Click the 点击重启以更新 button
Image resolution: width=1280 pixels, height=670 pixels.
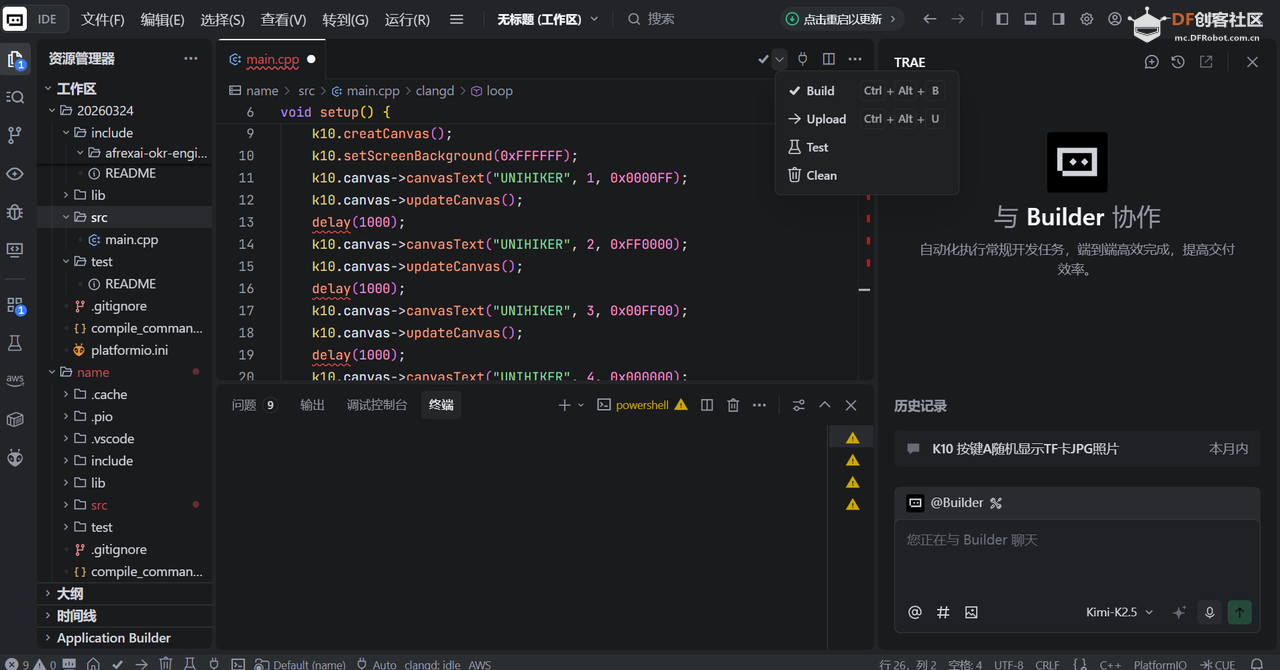tap(843, 17)
